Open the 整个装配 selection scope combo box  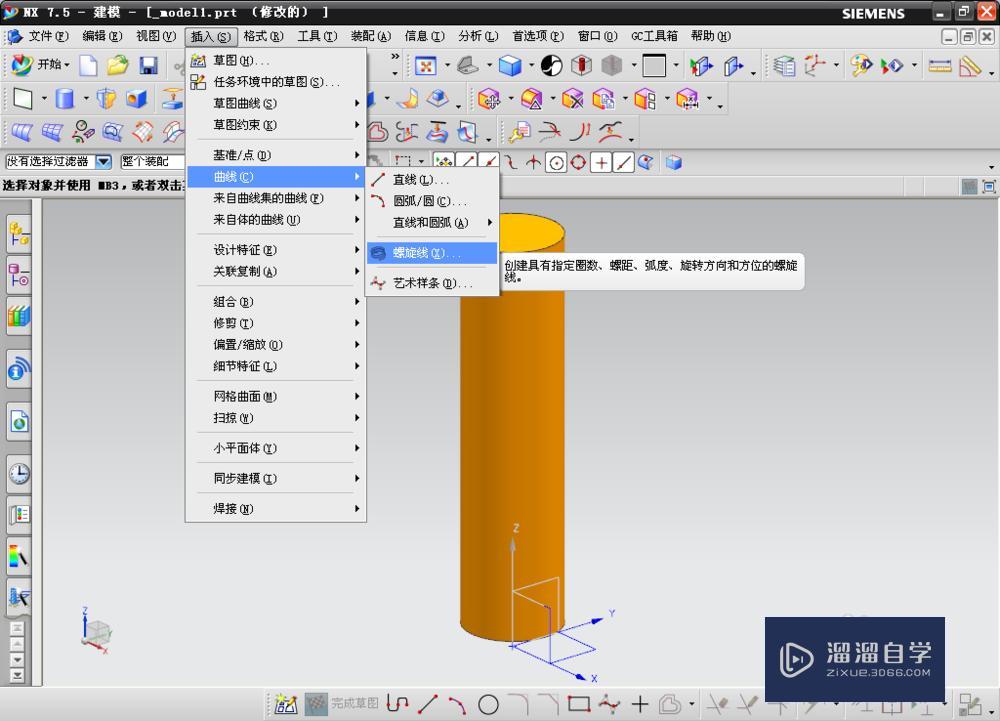[152, 162]
